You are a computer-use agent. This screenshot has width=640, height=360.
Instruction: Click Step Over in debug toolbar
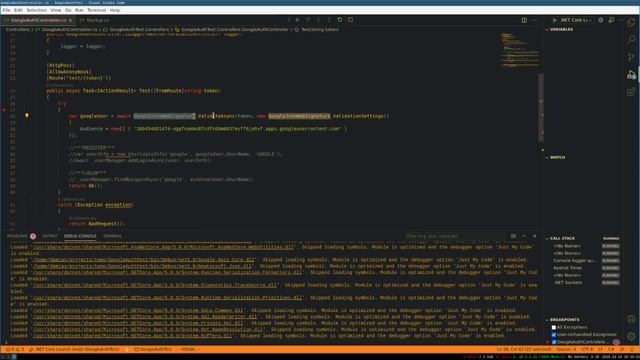coord(308,20)
